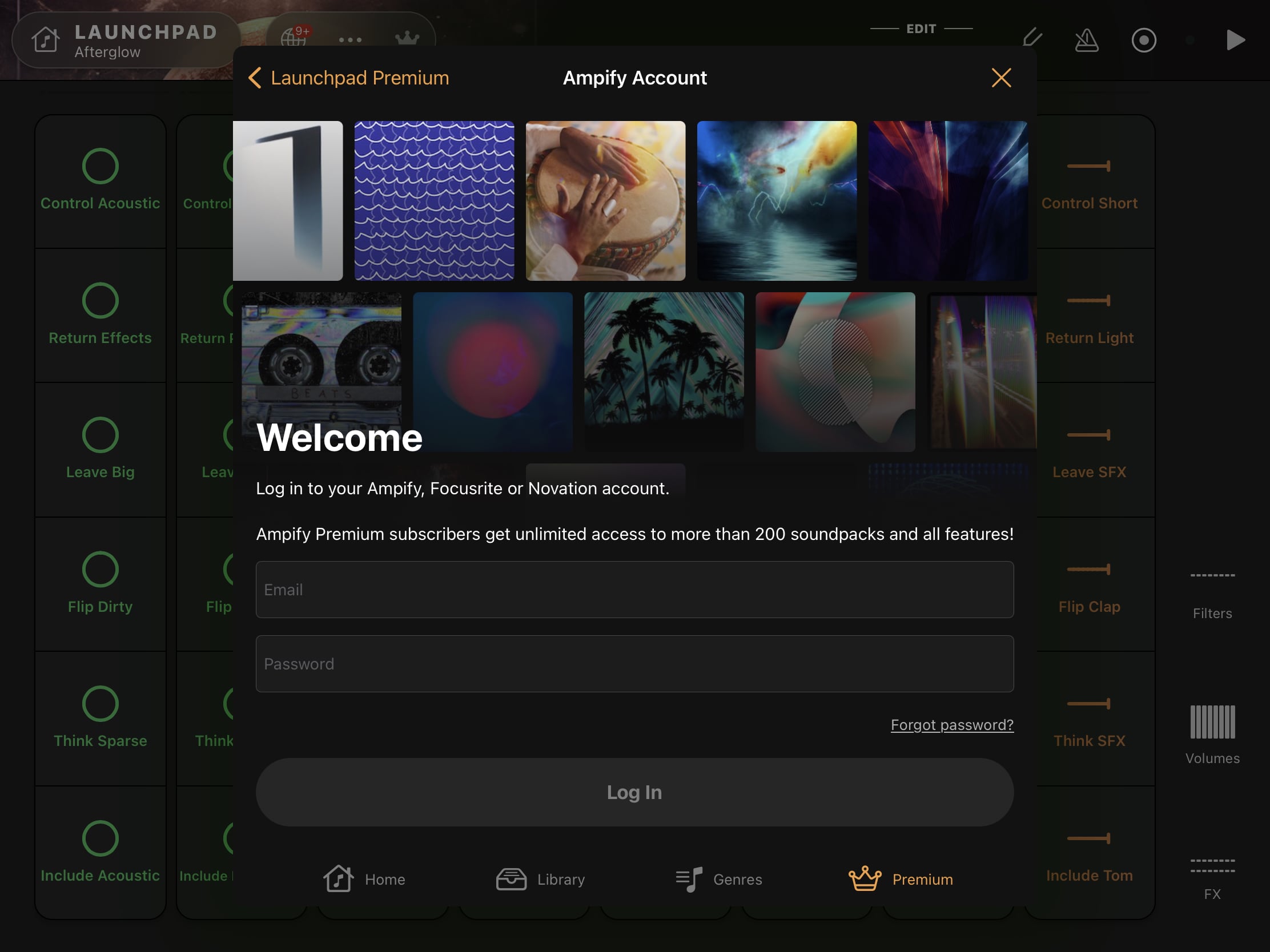Trigger the Control Acoustic pad
This screenshot has height=952, width=1270.
coord(101,181)
